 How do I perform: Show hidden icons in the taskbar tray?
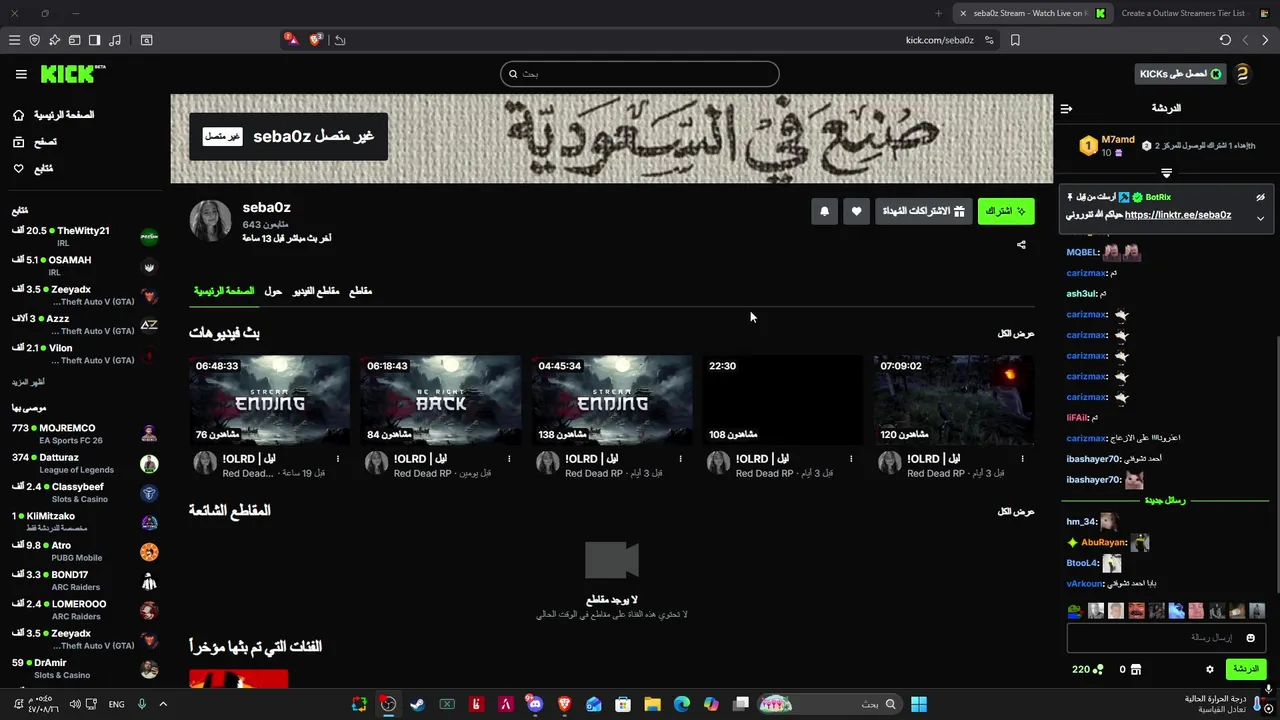pyautogui.click(x=163, y=704)
